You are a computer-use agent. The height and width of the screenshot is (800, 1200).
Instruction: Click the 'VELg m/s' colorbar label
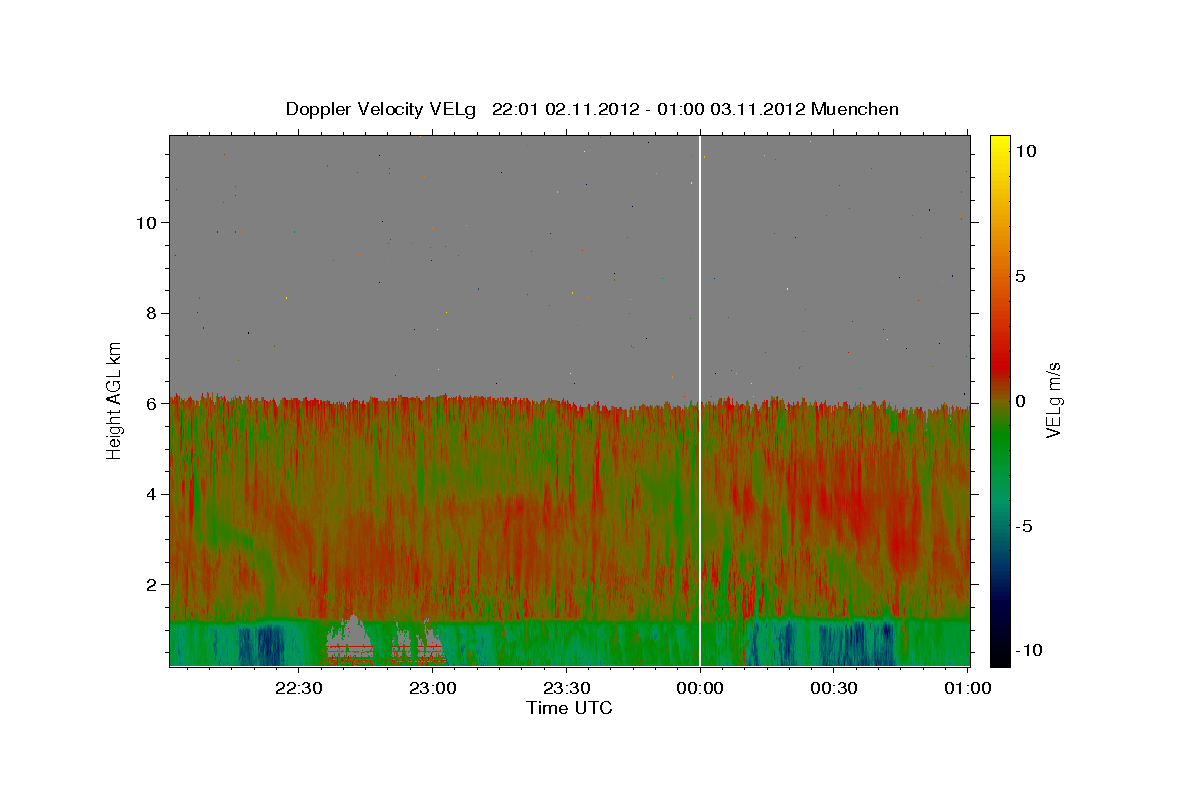(1053, 400)
